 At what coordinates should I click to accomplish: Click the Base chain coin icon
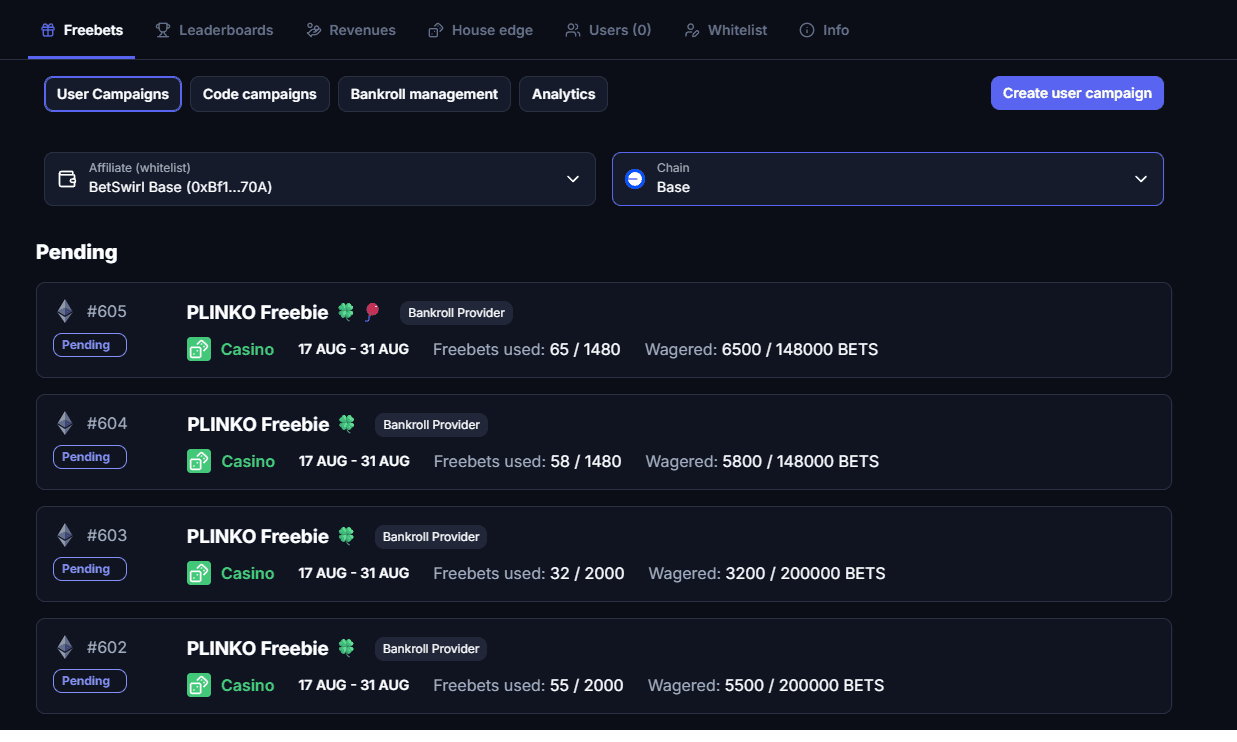tap(635, 178)
